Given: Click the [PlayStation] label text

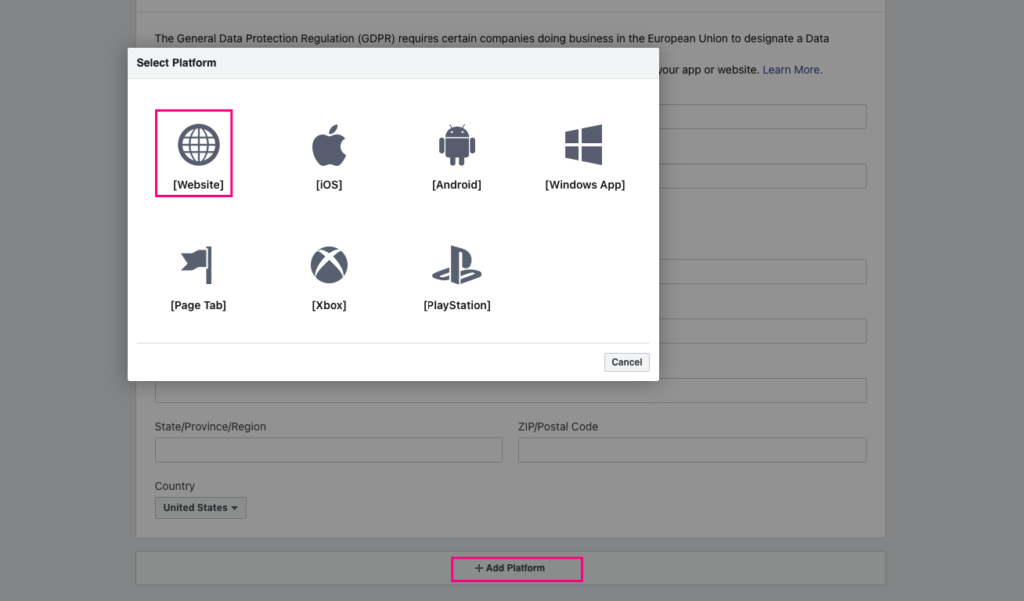Looking at the screenshot, I should click(x=457, y=305).
